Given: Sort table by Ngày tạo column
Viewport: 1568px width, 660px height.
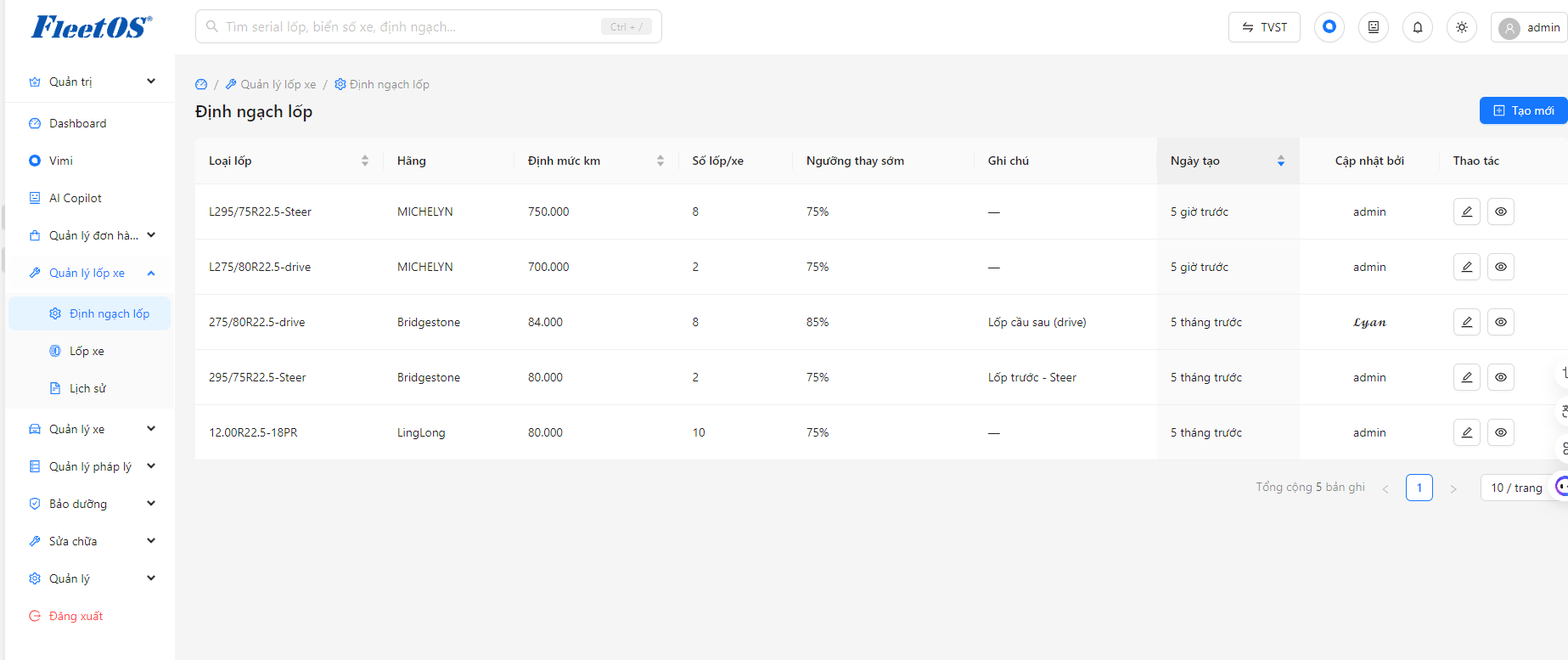Looking at the screenshot, I should (x=1281, y=161).
